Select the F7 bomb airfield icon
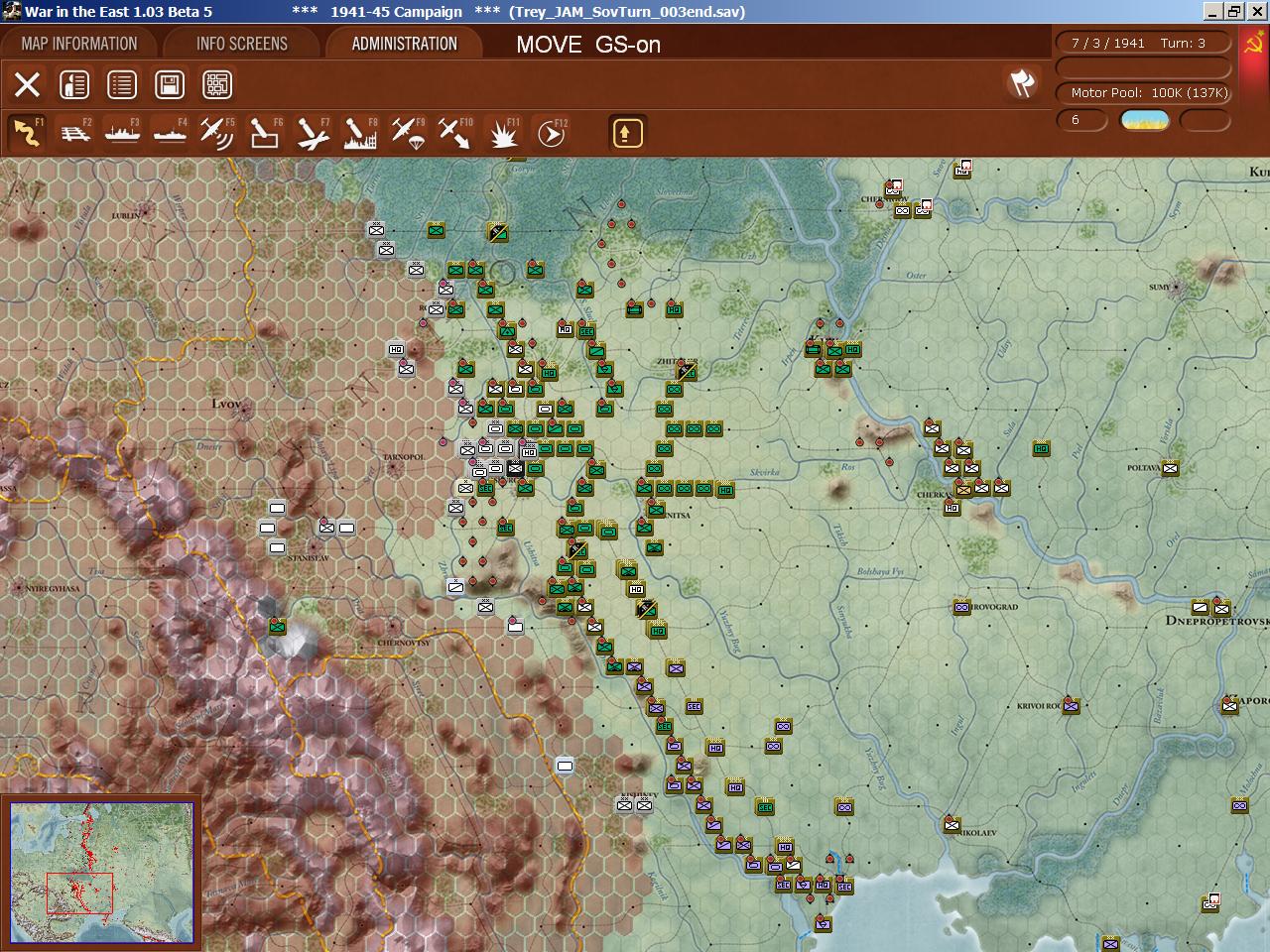 313,133
